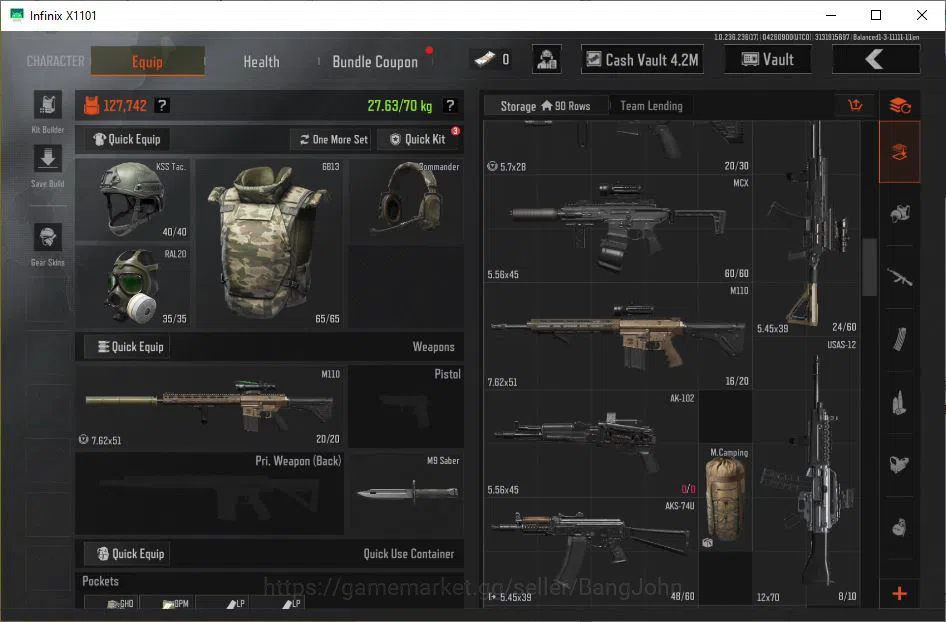Open the Kit Builder icon
946x622 pixels.
[x=48, y=106]
